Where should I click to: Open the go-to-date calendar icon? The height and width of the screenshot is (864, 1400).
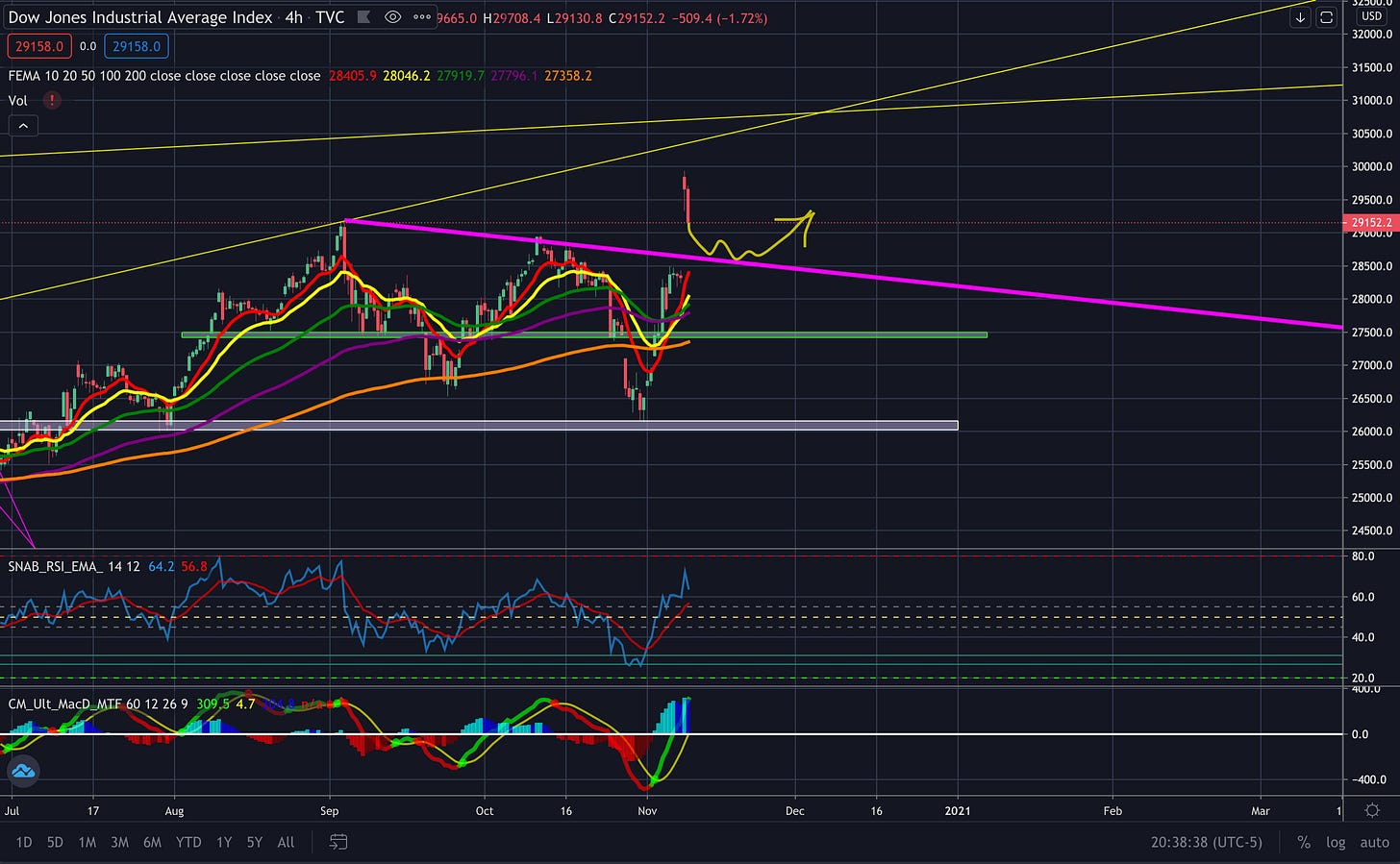pos(337,842)
